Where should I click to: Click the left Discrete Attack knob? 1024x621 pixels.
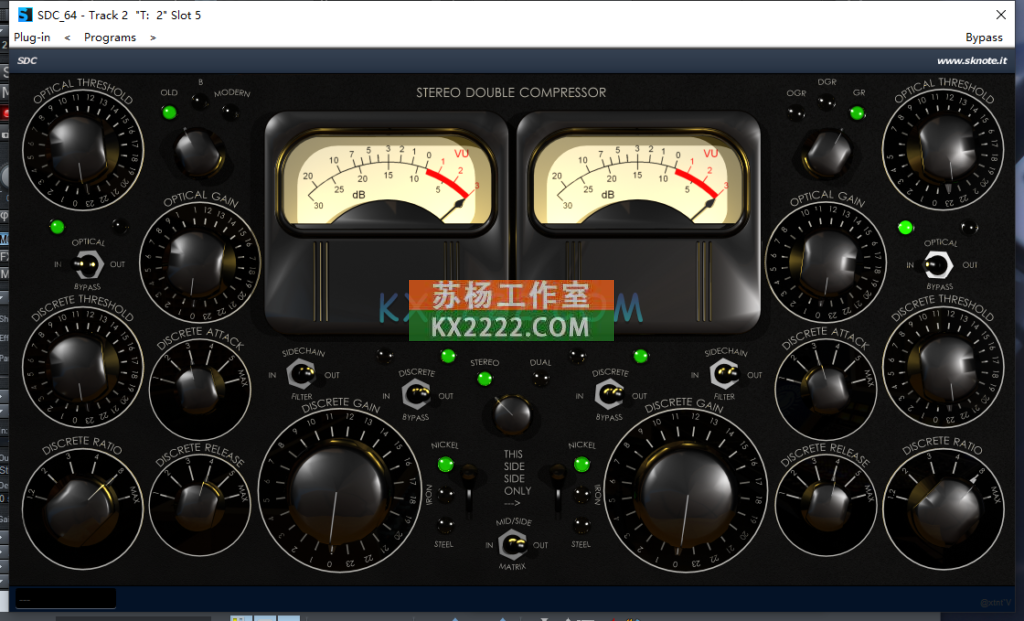pyautogui.click(x=199, y=390)
